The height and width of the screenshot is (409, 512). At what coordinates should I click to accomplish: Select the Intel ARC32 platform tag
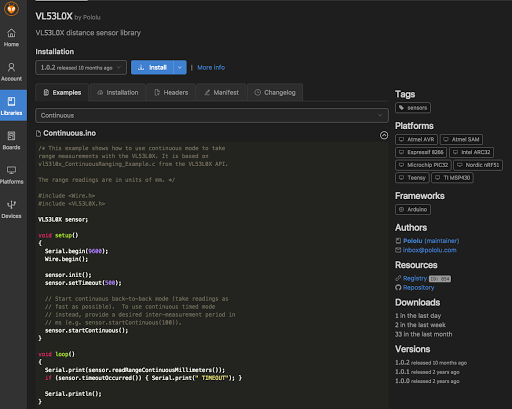coord(471,152)
